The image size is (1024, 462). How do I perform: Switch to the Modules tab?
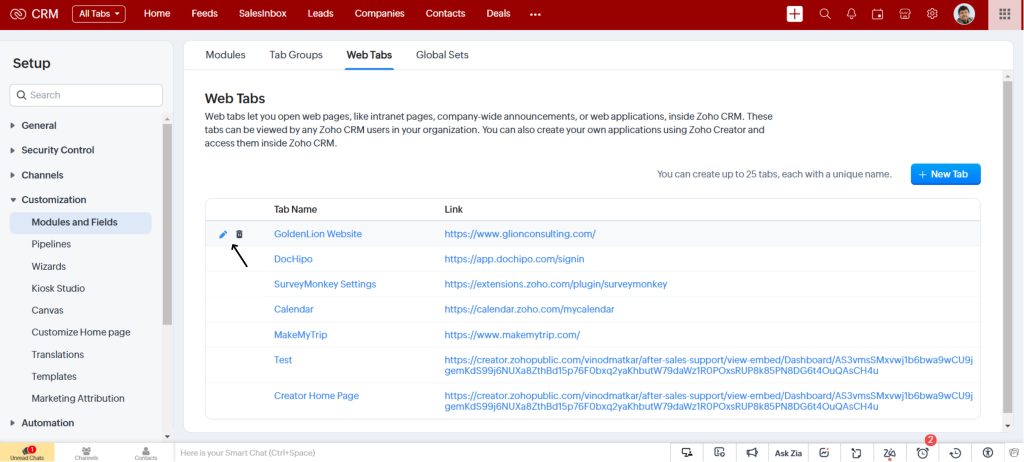[x=225, y=55]
